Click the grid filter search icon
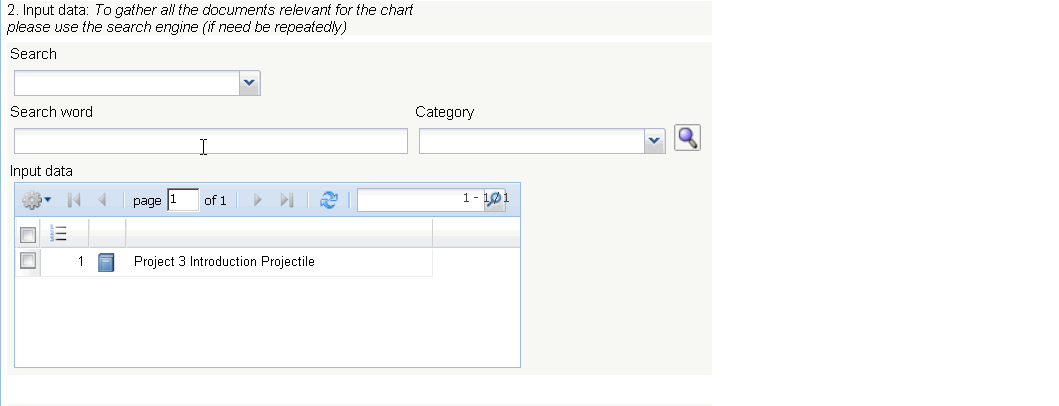 [495, 201]
